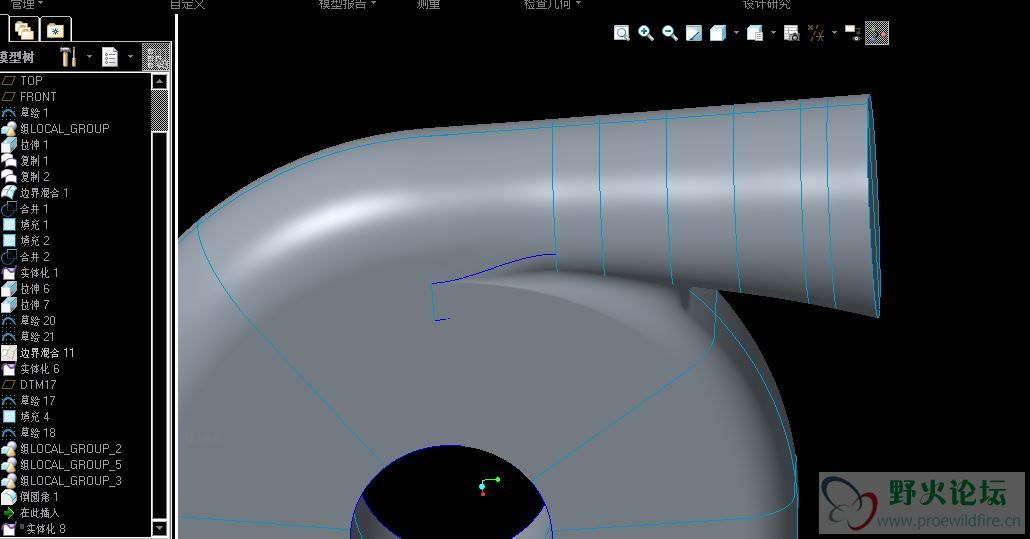Viewport: 1030px width, 539px height.
Task: Click the Zoom In magnifier icon
Action: [x=646, y=33]
